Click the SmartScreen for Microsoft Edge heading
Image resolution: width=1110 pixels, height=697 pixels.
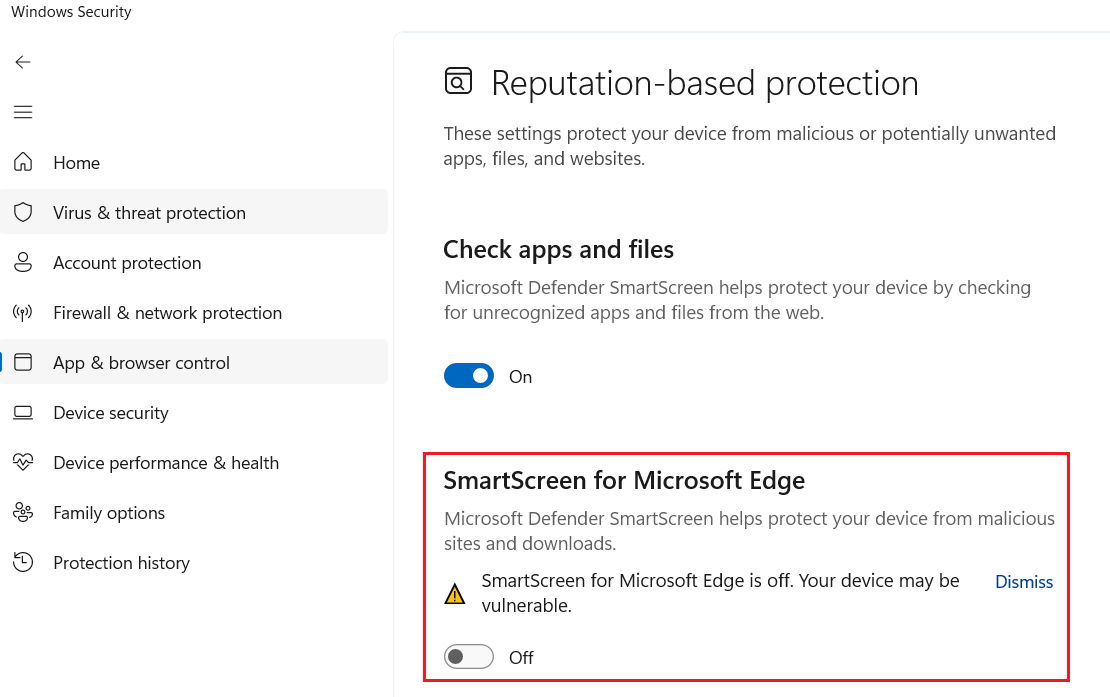tap(624, 480)
